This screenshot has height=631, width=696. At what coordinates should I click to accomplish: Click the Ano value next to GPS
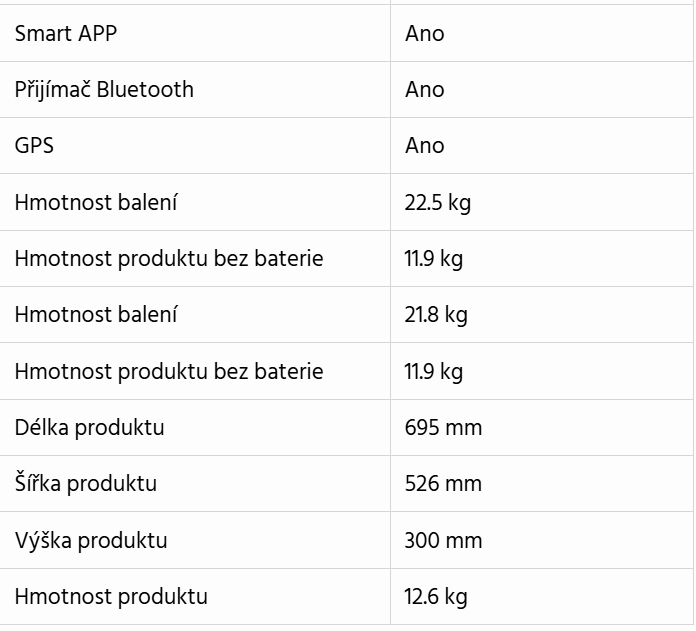pyautogui.click(x=424, y=146)
